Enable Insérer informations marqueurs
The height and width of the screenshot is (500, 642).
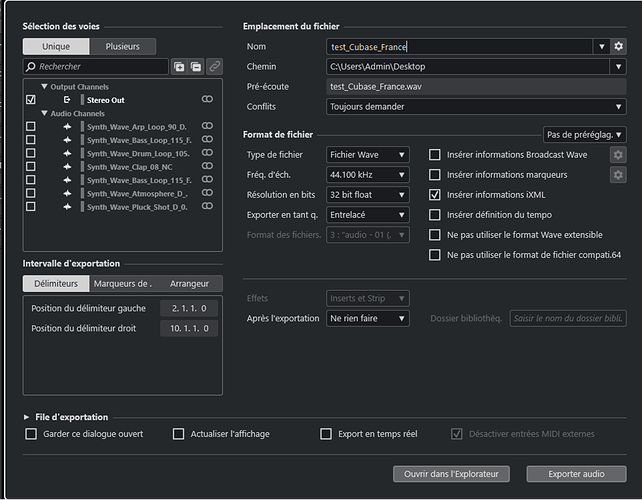point(434,175)
